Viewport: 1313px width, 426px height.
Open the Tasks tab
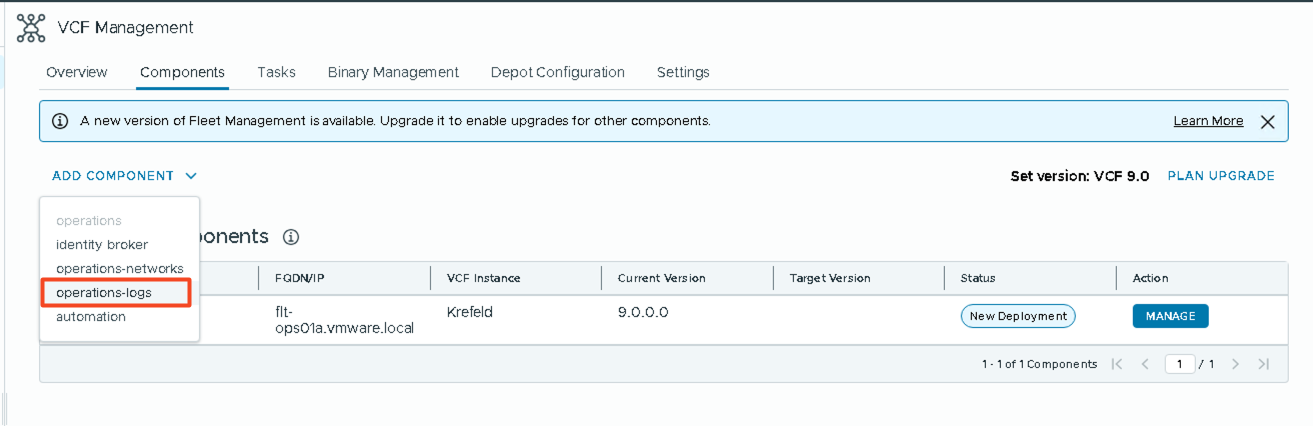276,72
